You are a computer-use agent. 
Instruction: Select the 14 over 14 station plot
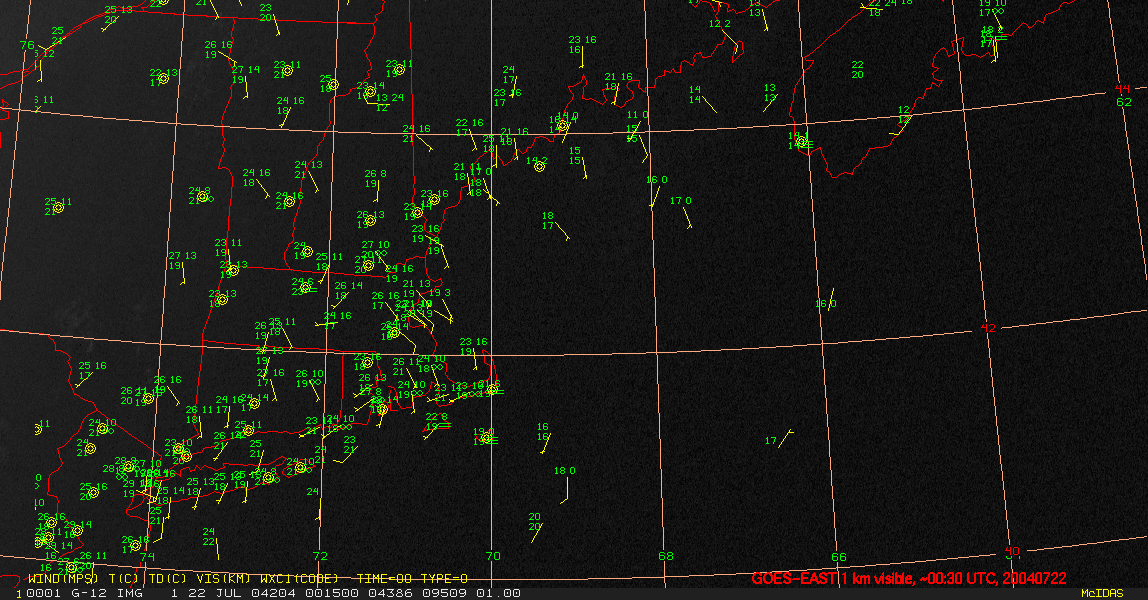point(703,97)
